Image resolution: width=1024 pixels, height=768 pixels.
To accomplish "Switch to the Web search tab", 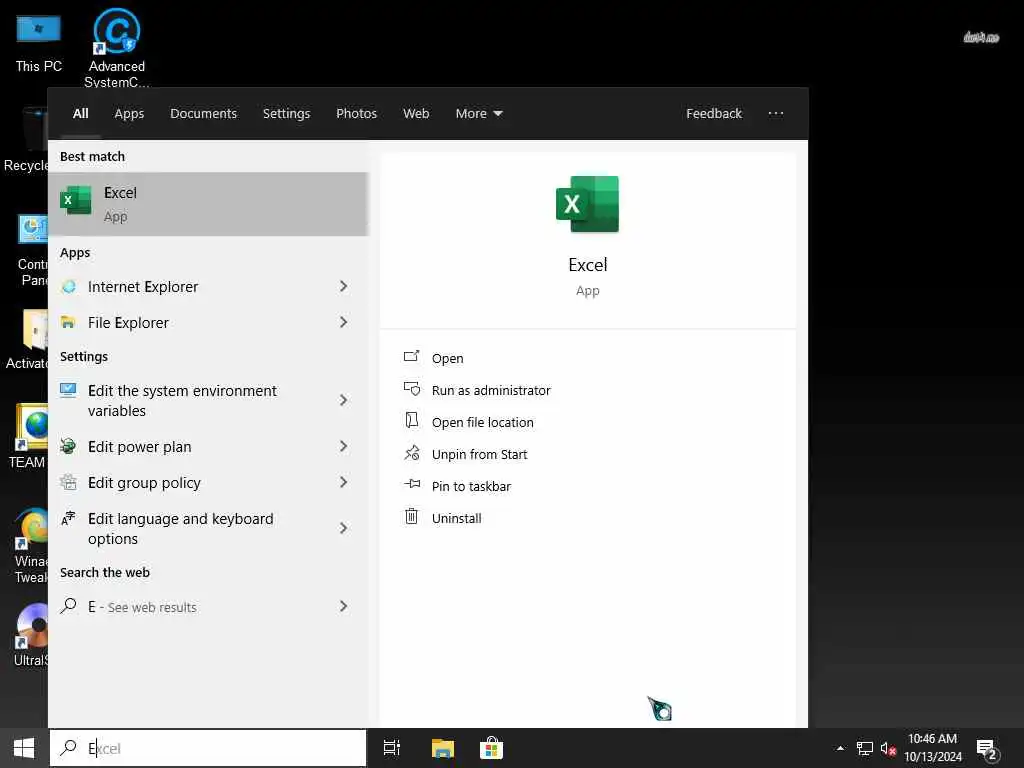I will 416,113.
